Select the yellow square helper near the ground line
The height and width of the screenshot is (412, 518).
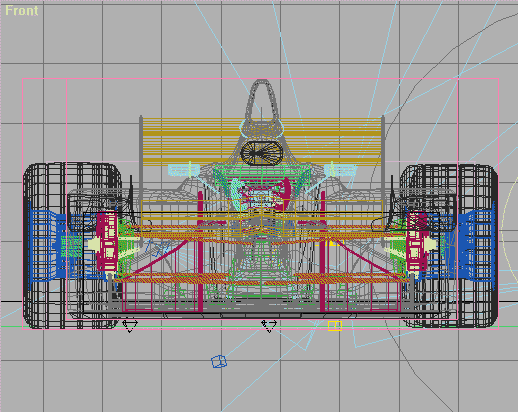click(x=335, y=326)
